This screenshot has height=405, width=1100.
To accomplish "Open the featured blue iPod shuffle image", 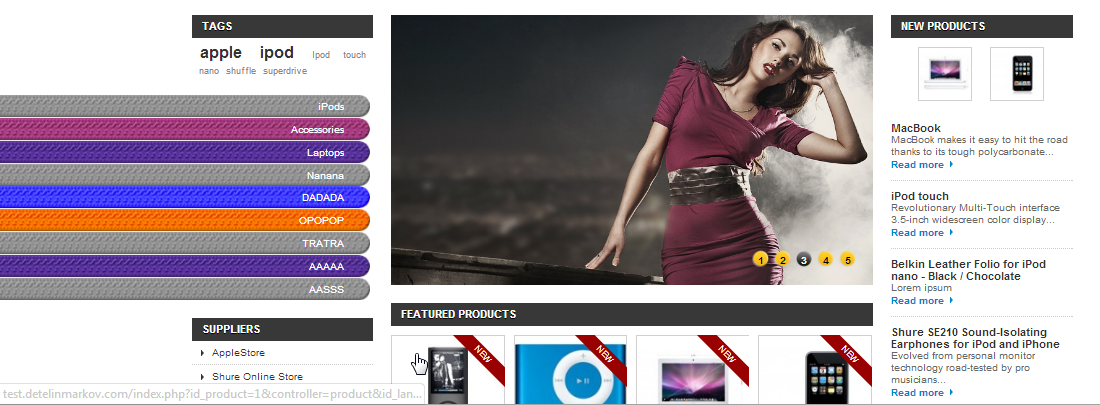I will pos(570,370).
